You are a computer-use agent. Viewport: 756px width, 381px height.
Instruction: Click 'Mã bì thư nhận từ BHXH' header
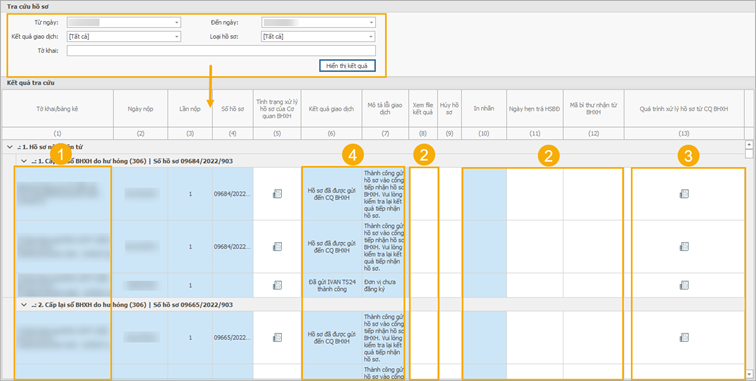coord(594,109)
